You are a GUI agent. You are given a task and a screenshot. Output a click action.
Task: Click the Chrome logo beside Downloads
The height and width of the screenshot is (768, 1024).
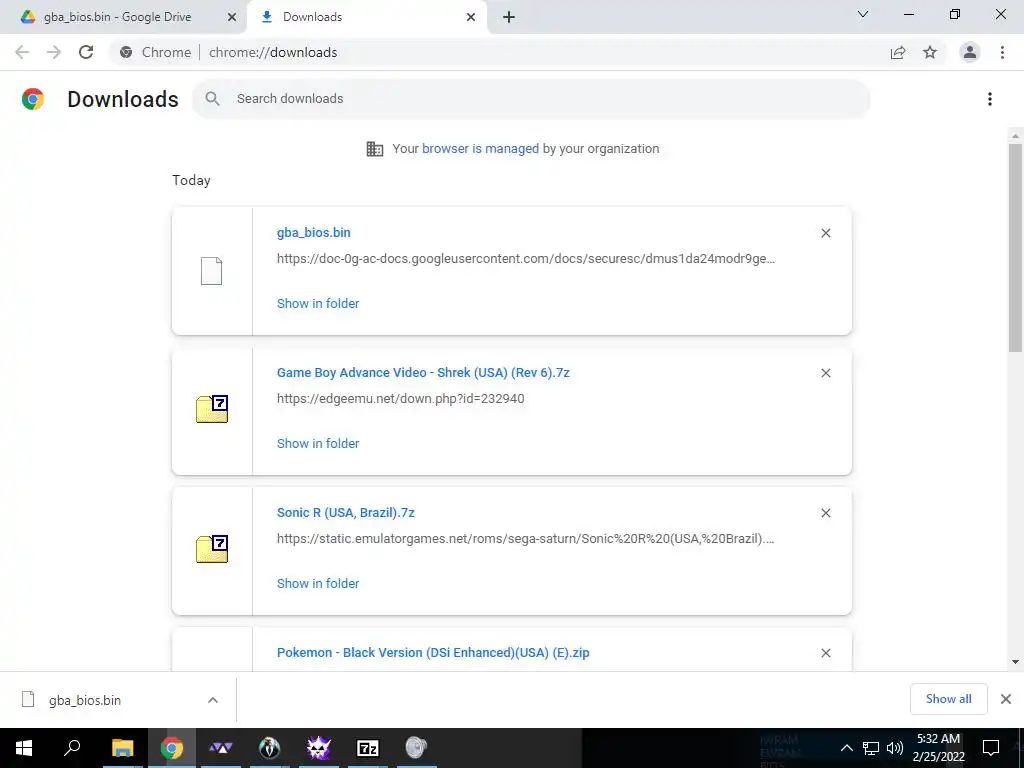pyautogui.click(x=33, y=99)
